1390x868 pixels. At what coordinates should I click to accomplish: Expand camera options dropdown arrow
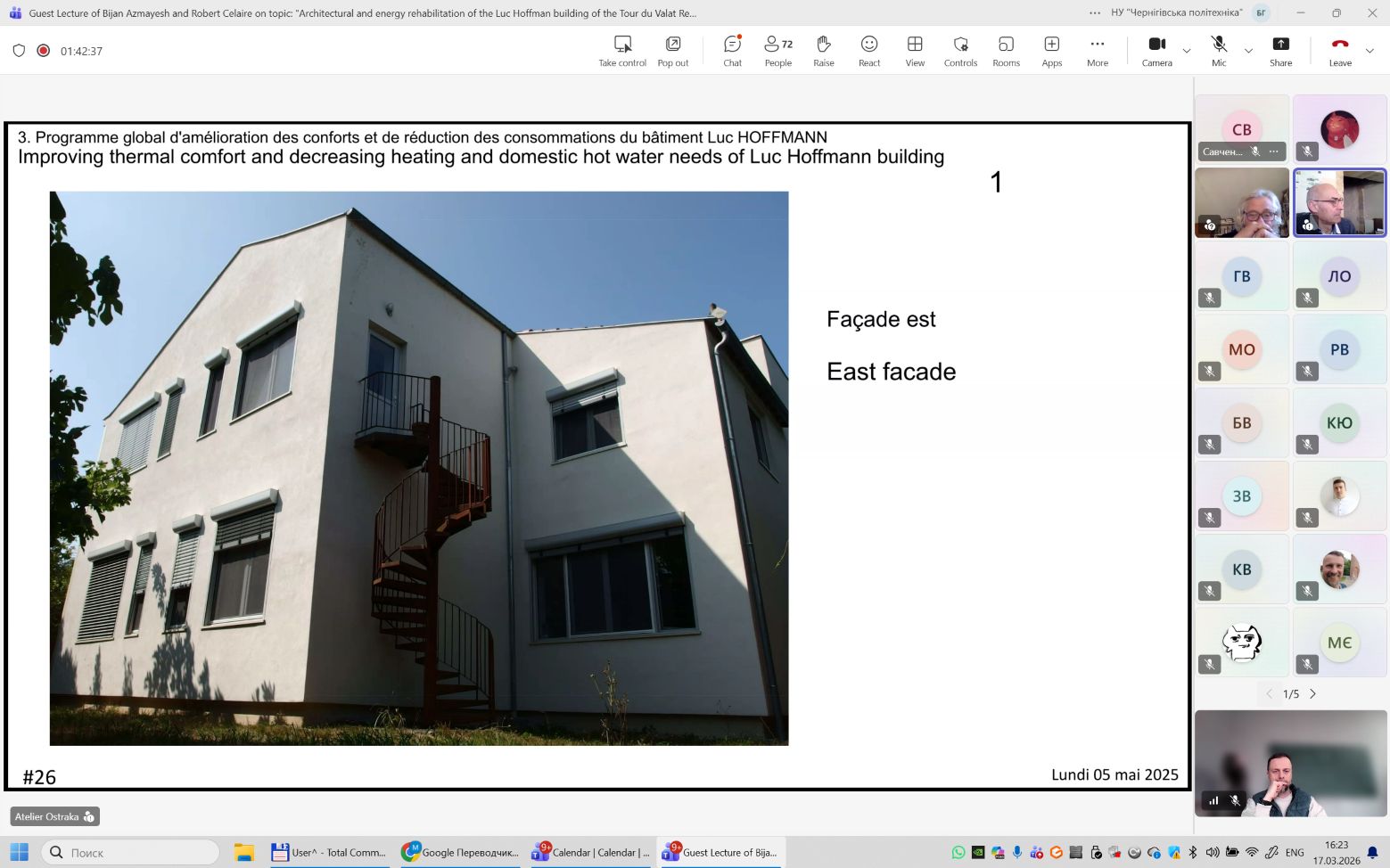[1187, 51]
